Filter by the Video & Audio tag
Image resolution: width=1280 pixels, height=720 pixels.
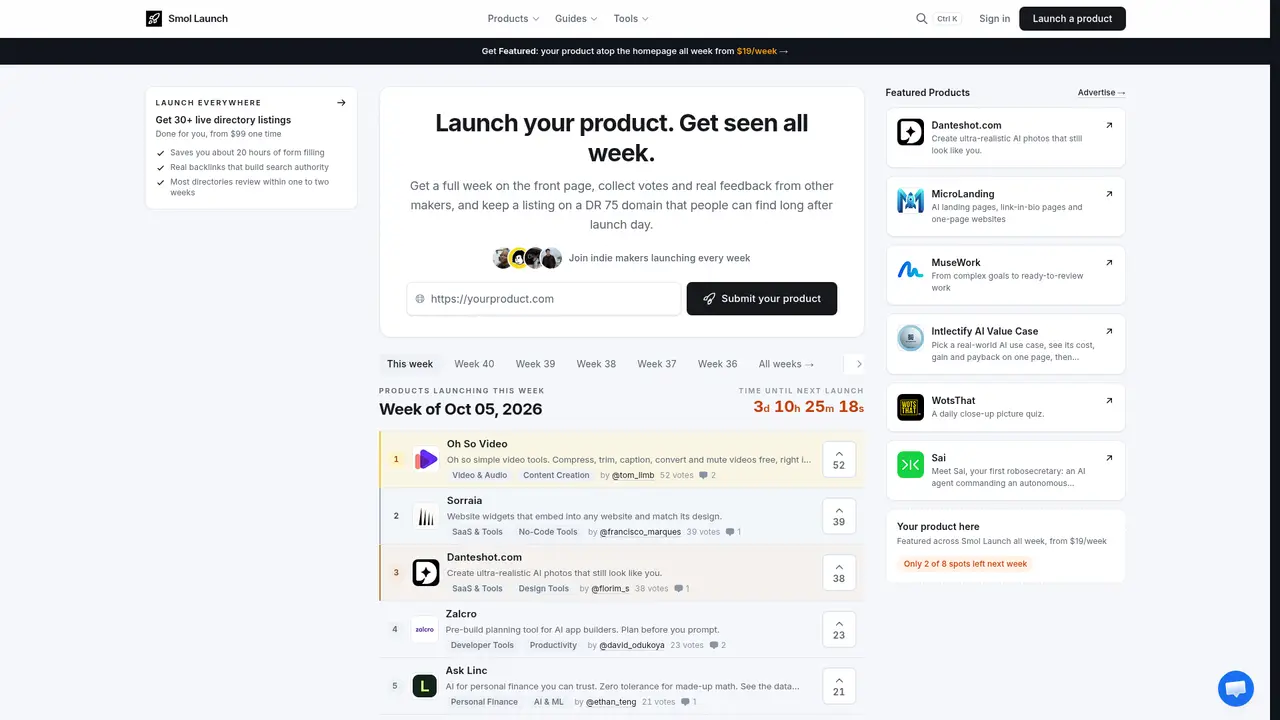tap(480, 475)
